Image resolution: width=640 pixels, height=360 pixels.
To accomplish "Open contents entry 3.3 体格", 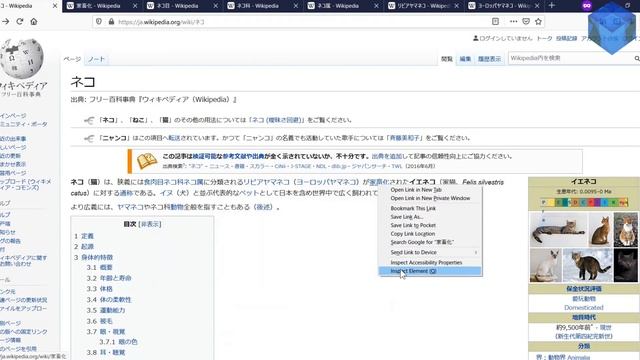I will [x=99, y=289].
